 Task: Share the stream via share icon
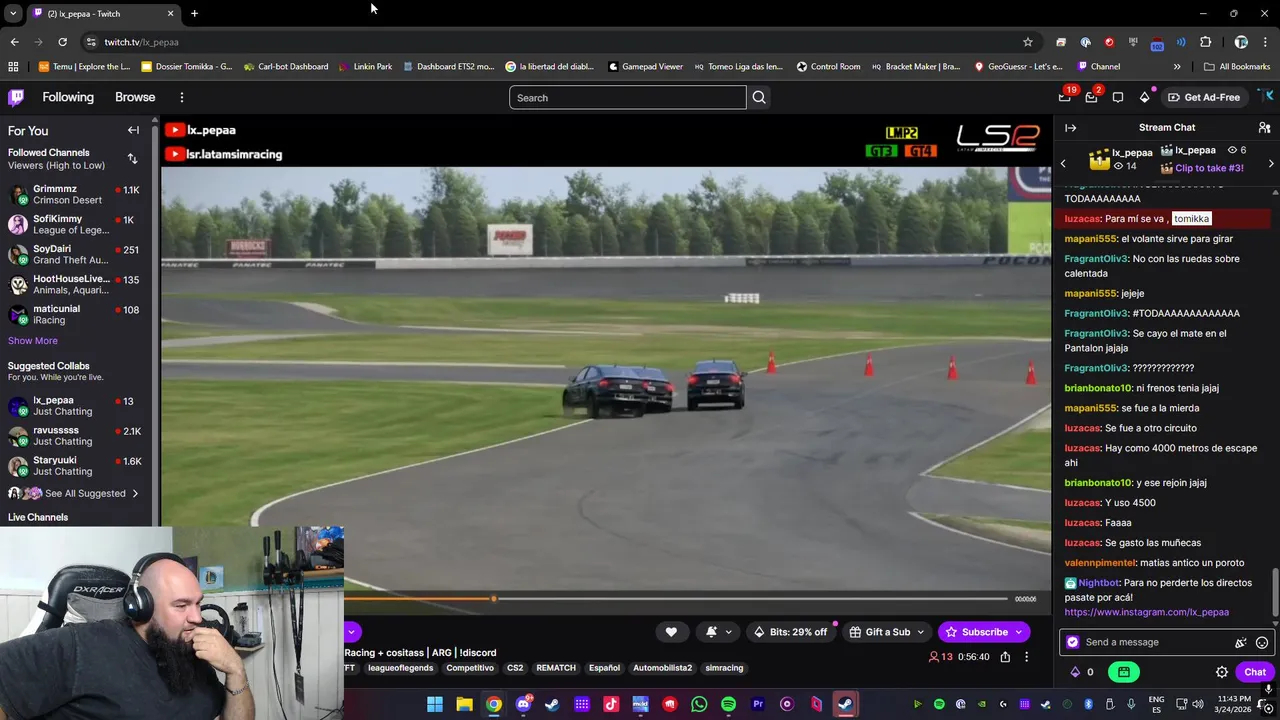[1005, 657]
